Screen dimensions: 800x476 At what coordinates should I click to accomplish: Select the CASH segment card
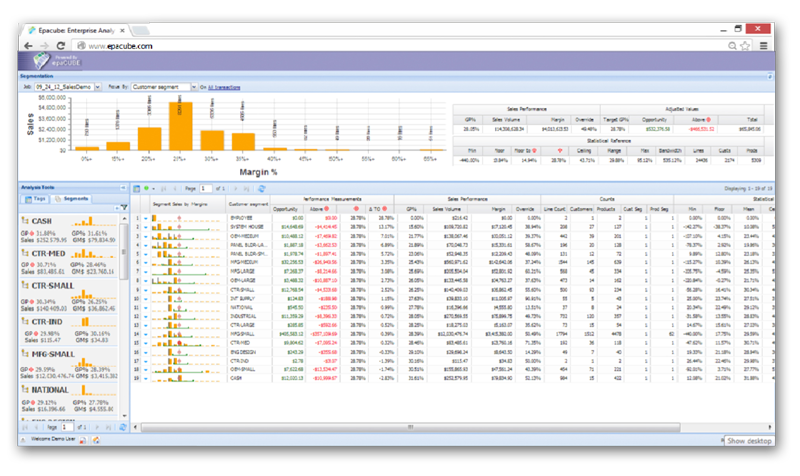pyautogui.click(x=69, y=229)
